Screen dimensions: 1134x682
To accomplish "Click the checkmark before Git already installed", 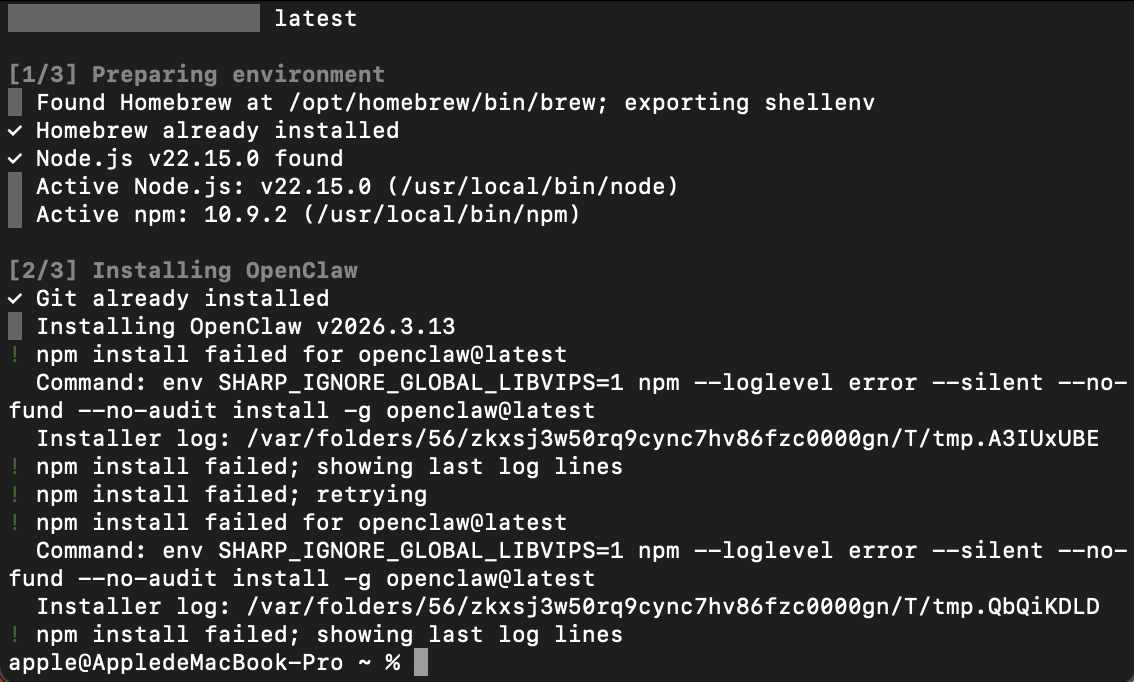I will tap(14, 299).
